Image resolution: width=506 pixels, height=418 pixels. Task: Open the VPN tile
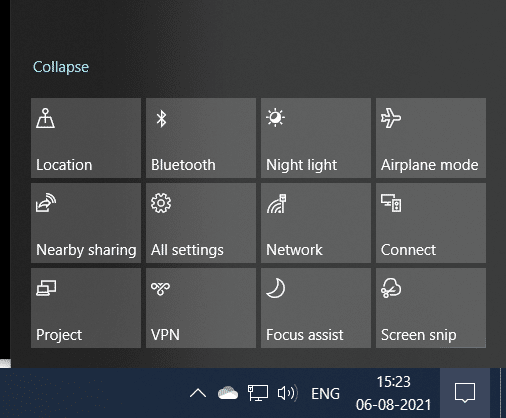point(201,308)
